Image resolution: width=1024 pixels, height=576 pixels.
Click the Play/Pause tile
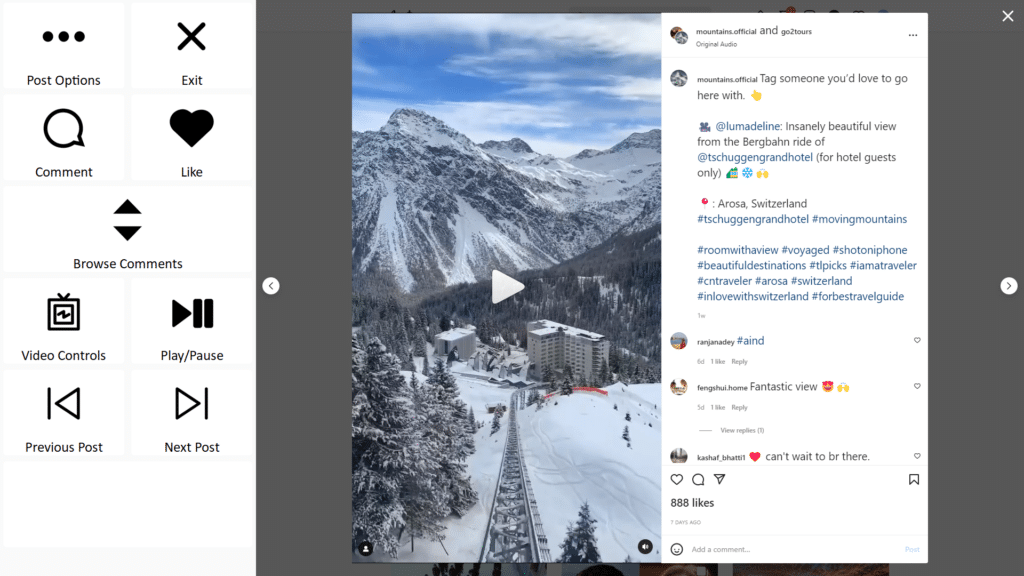click(191, 321)
